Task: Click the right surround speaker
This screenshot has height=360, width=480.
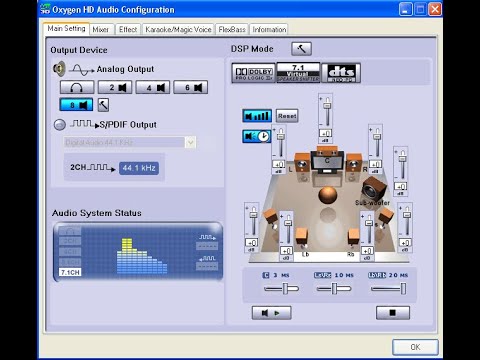Action: (386, 217)
